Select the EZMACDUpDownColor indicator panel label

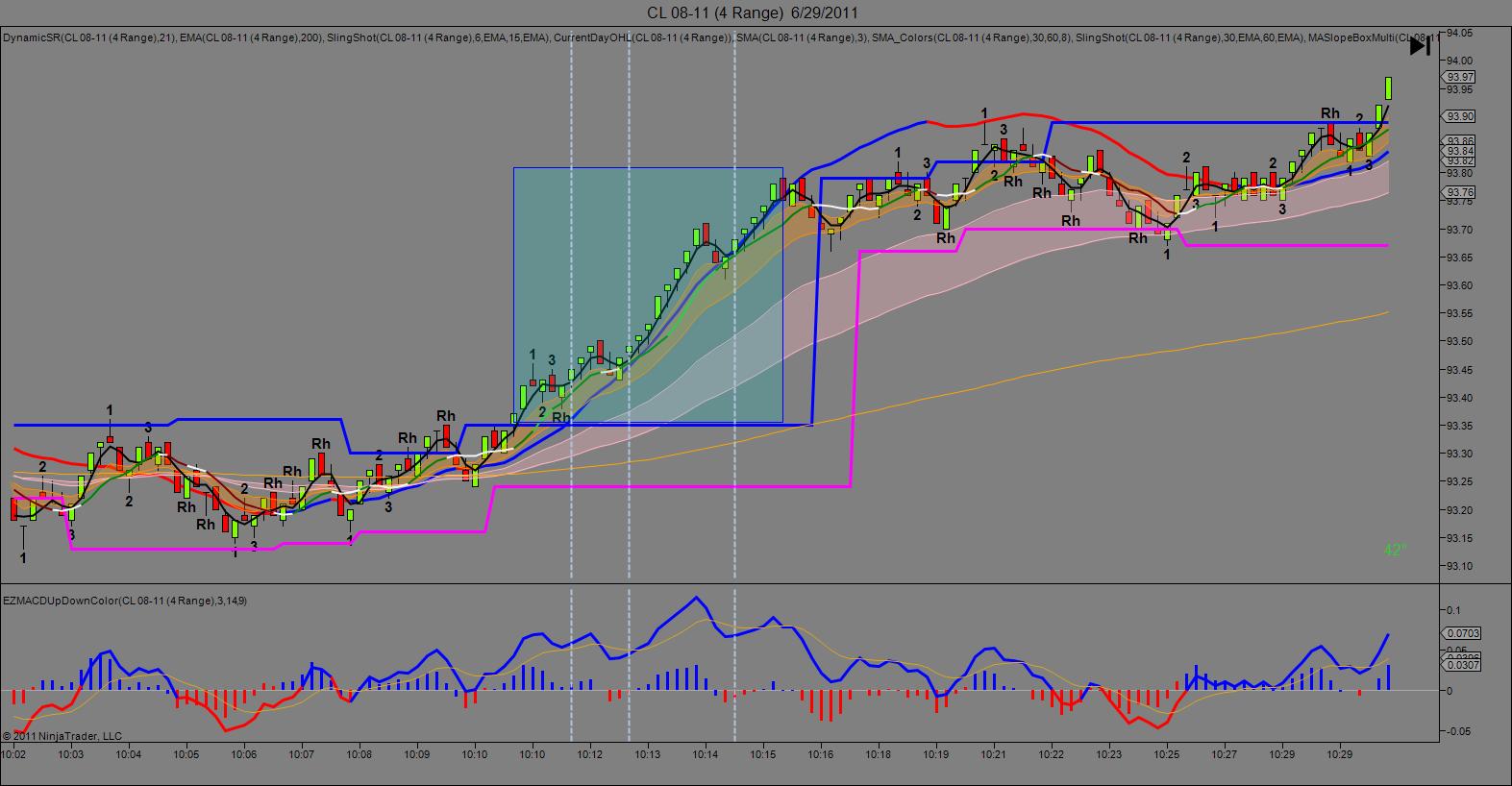[124, 601]
